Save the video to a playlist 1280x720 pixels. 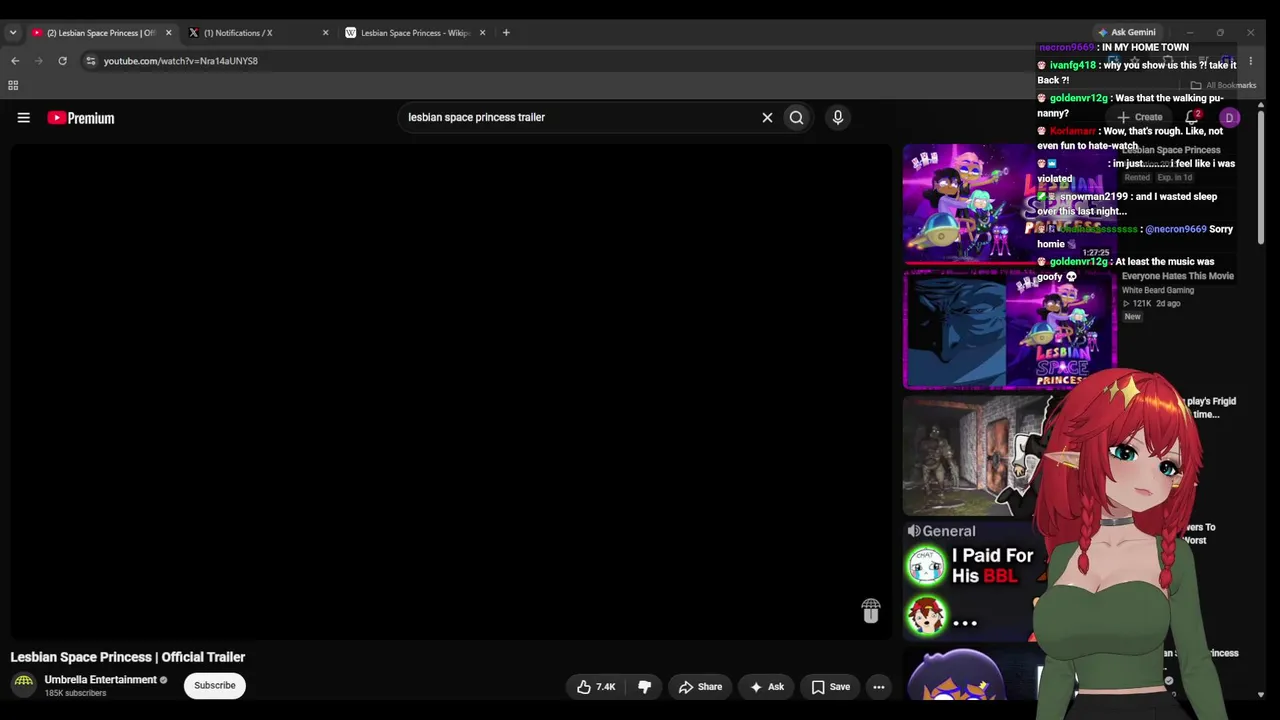[830, 687]
